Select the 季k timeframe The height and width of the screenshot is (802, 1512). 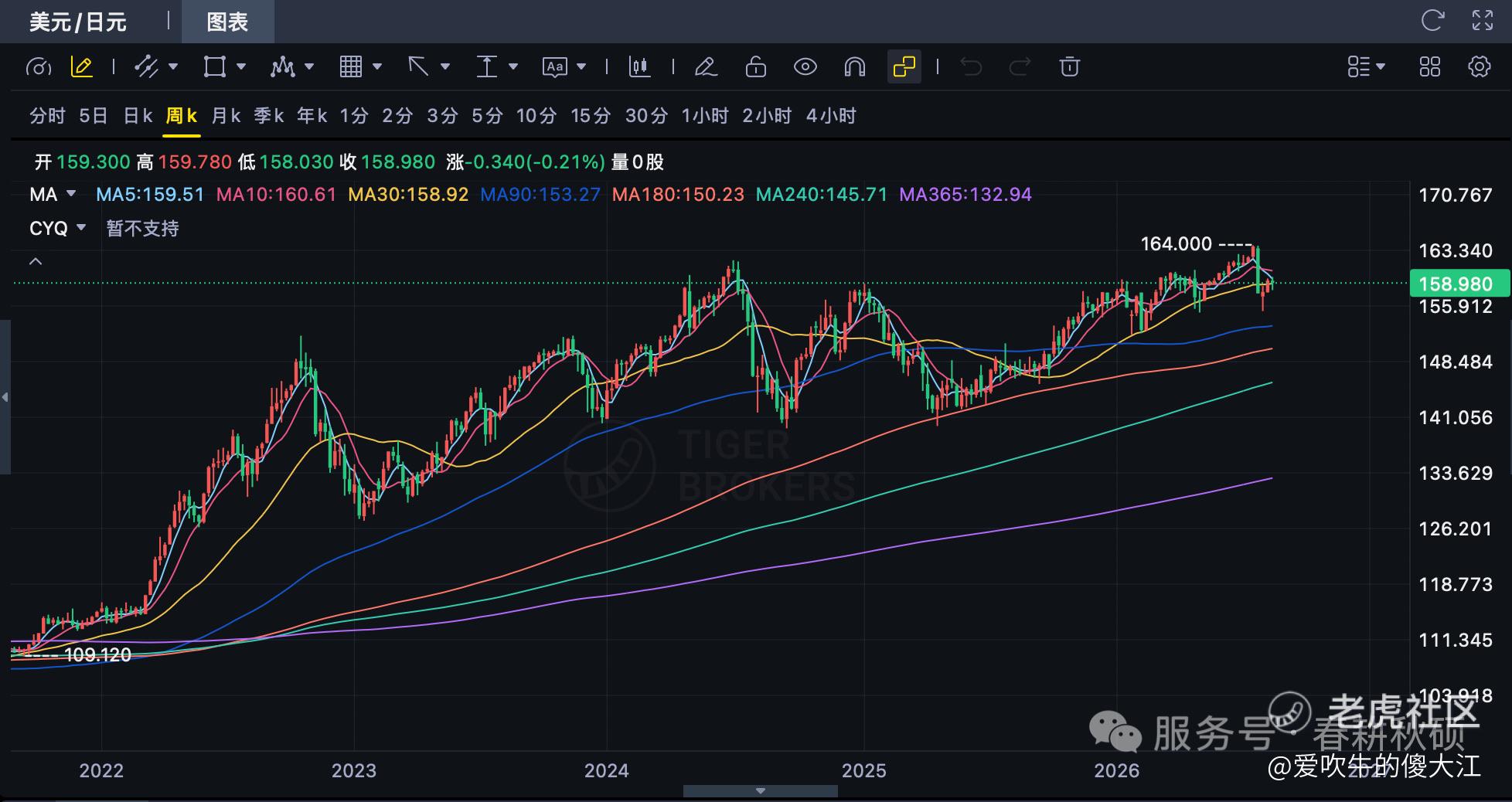pos(269,116)
